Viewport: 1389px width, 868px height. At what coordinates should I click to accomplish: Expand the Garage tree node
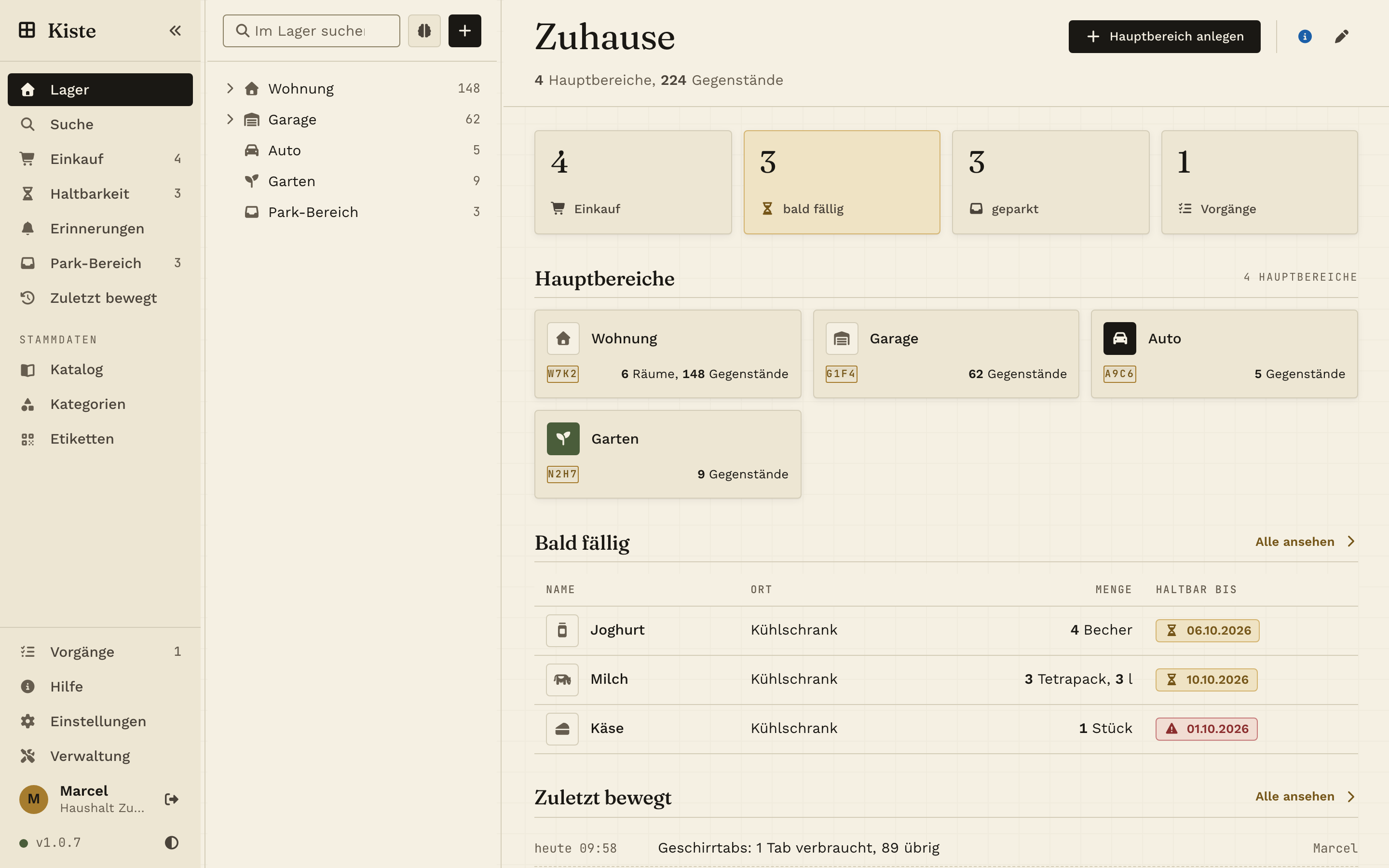pyautogui.click(x=230, y=120)
